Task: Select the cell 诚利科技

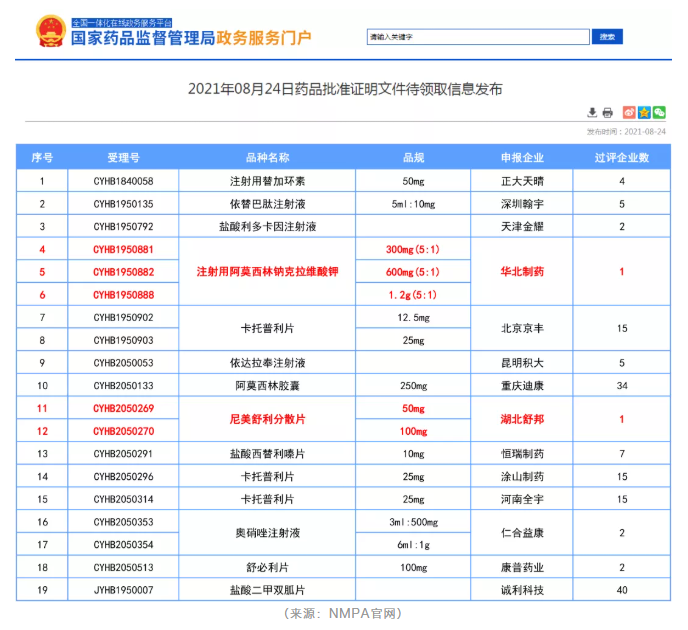Action: (x=522, y=590)
